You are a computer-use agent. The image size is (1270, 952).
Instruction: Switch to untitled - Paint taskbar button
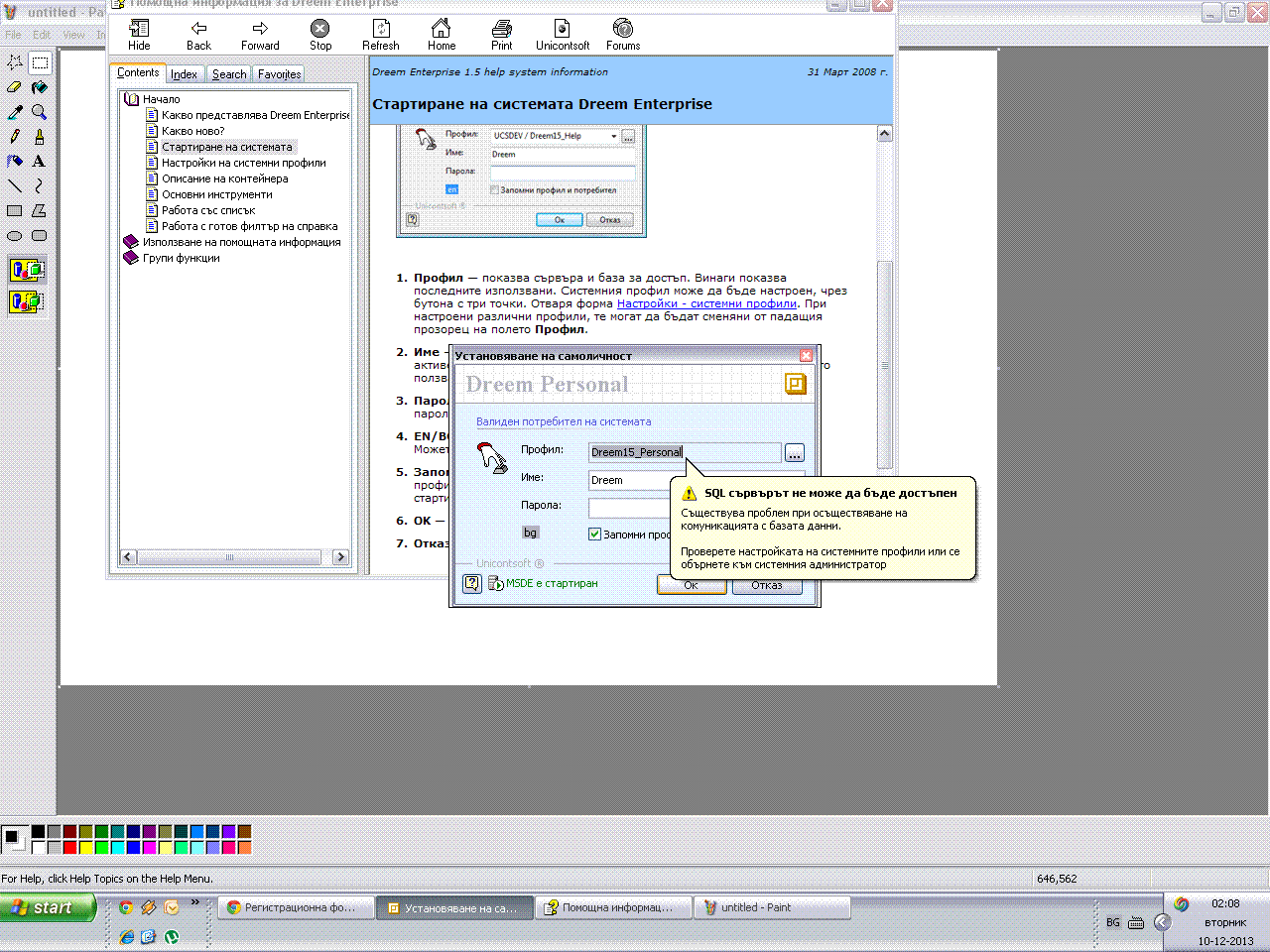click(x=773, y=907)
